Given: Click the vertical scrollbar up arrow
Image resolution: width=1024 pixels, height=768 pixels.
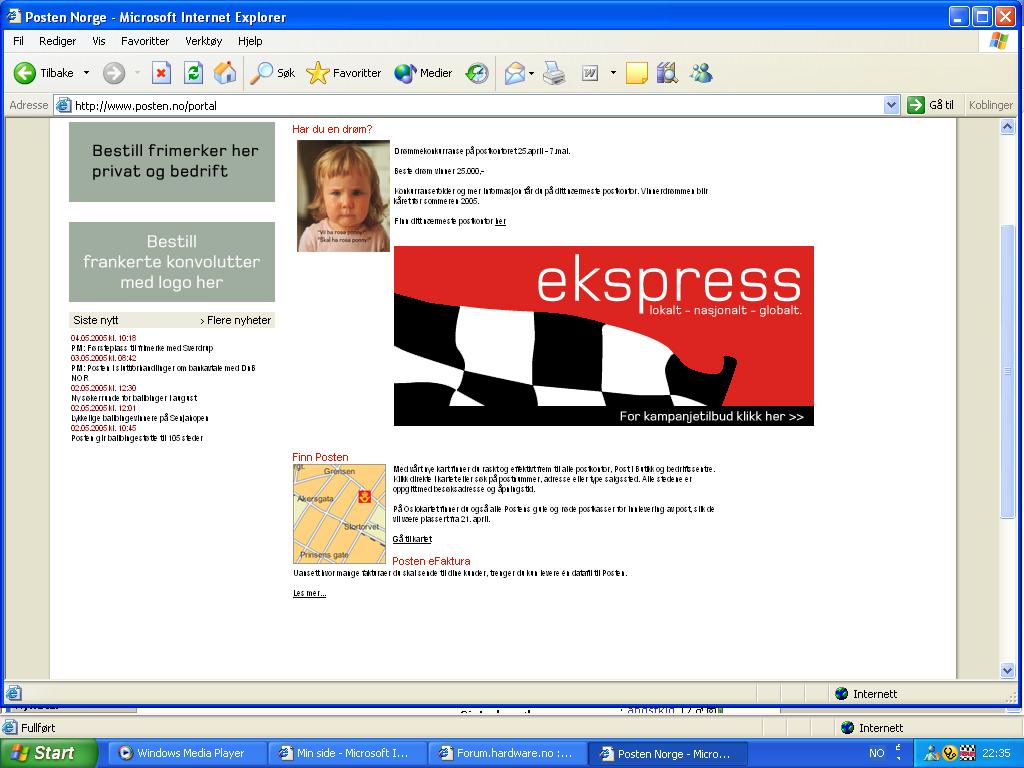Looking at the screenshot, I should click(x=1007, y=127).
